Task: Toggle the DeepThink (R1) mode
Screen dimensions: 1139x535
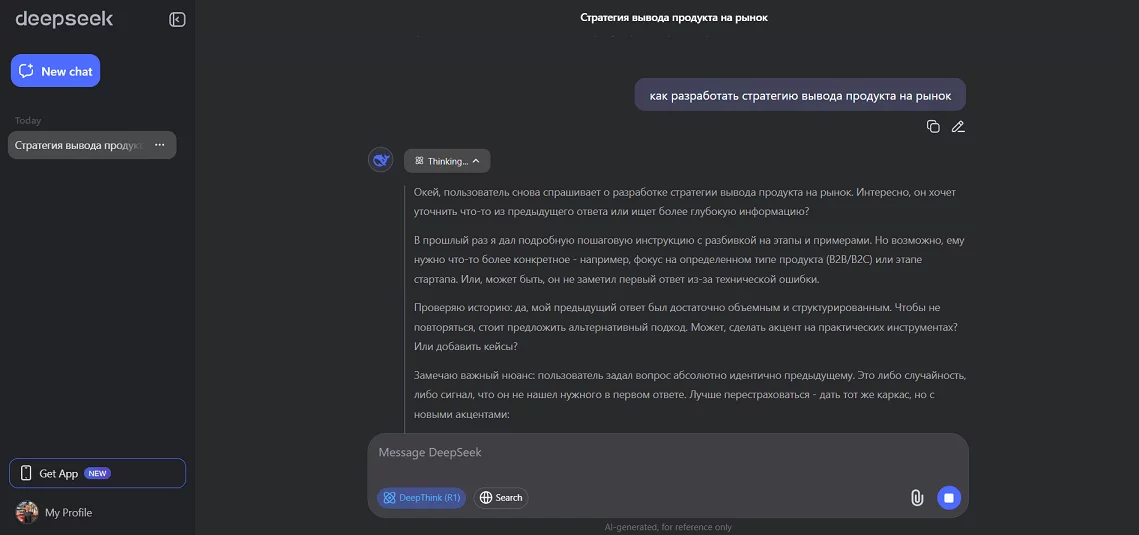Action: [x=421, y=498]
